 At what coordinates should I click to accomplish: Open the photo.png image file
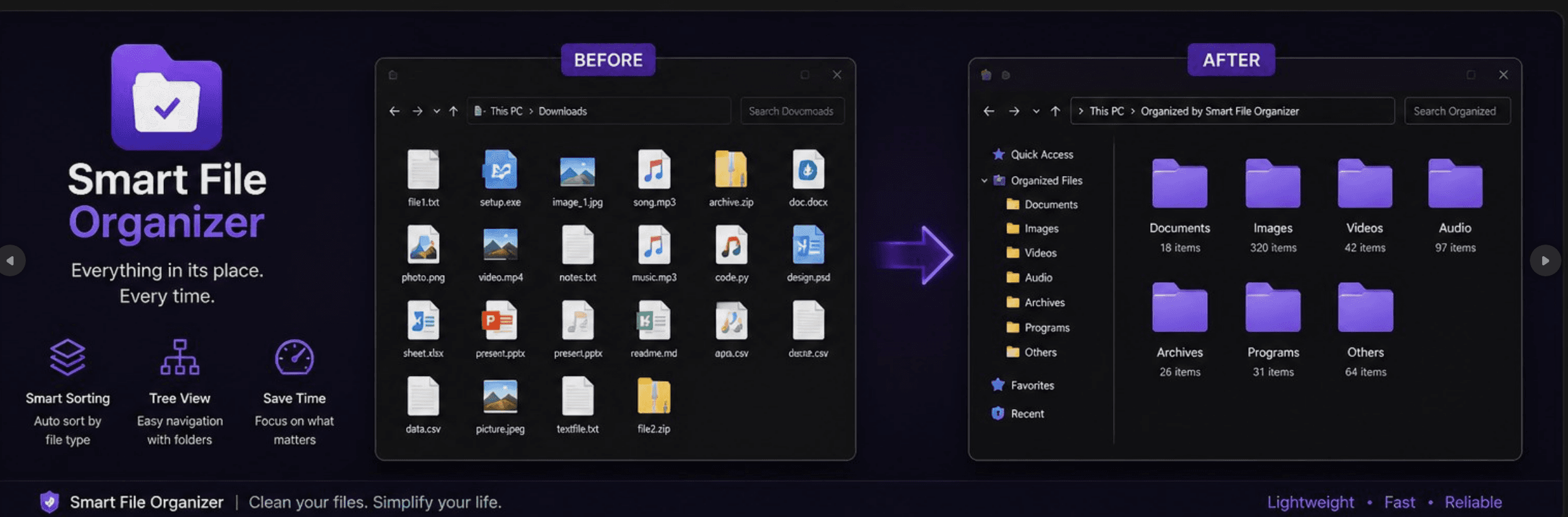click(423, 245)
